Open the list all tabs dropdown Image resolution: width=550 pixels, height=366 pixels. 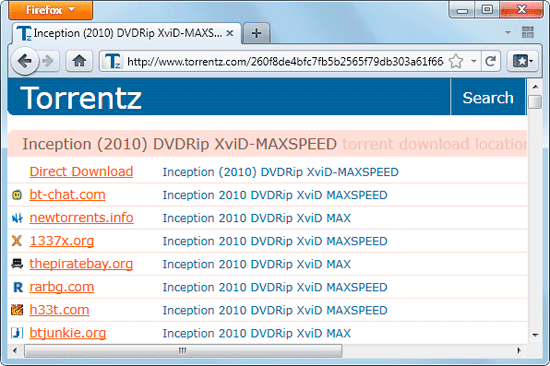(508, 33)
